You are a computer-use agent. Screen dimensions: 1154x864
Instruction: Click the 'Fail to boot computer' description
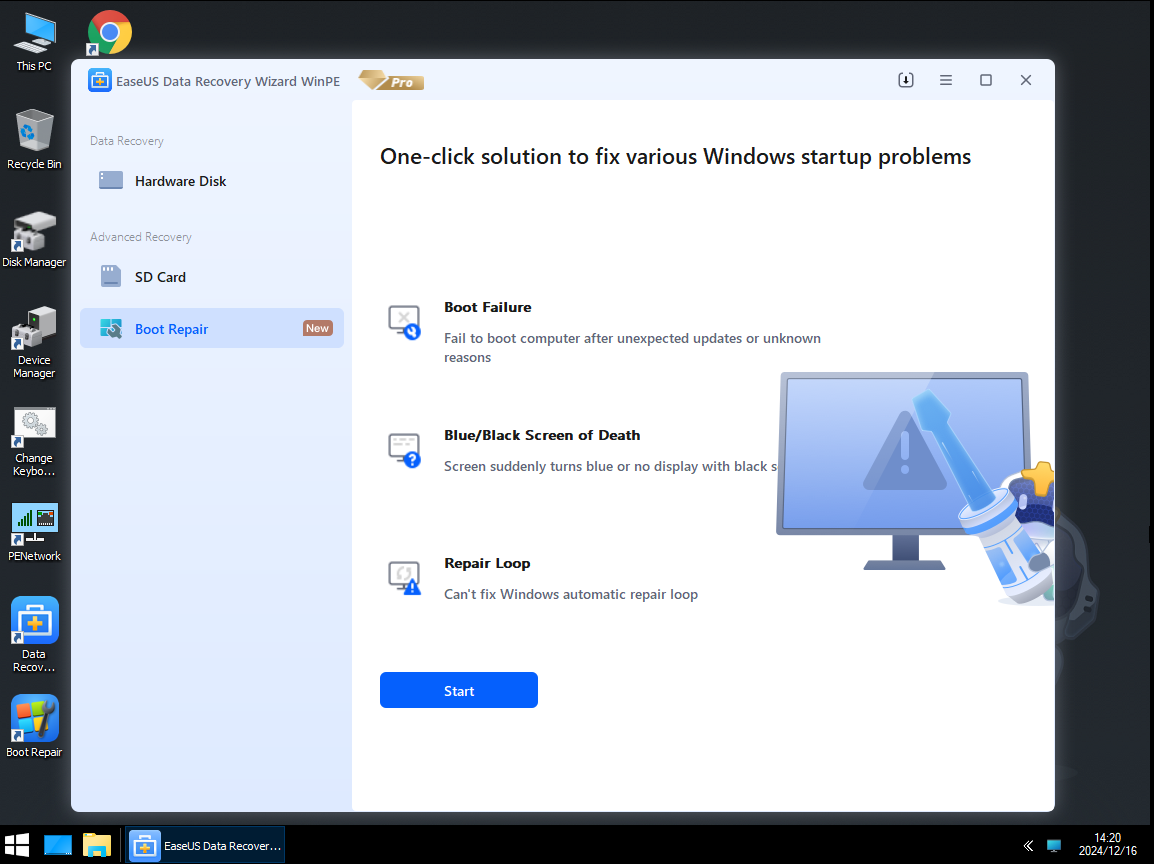[x=632, y=347]
